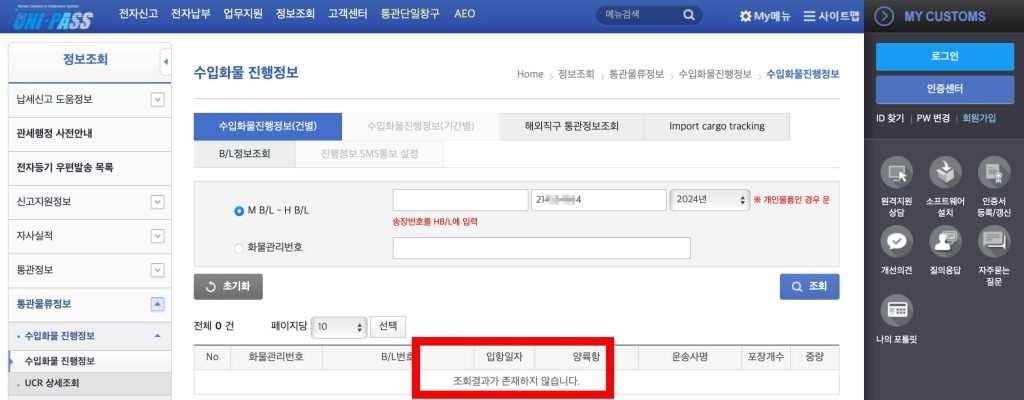The height and width of the screenshot is (400, 1024).
Task: Open 전자납부 top menu
Action: click(191, 14)
